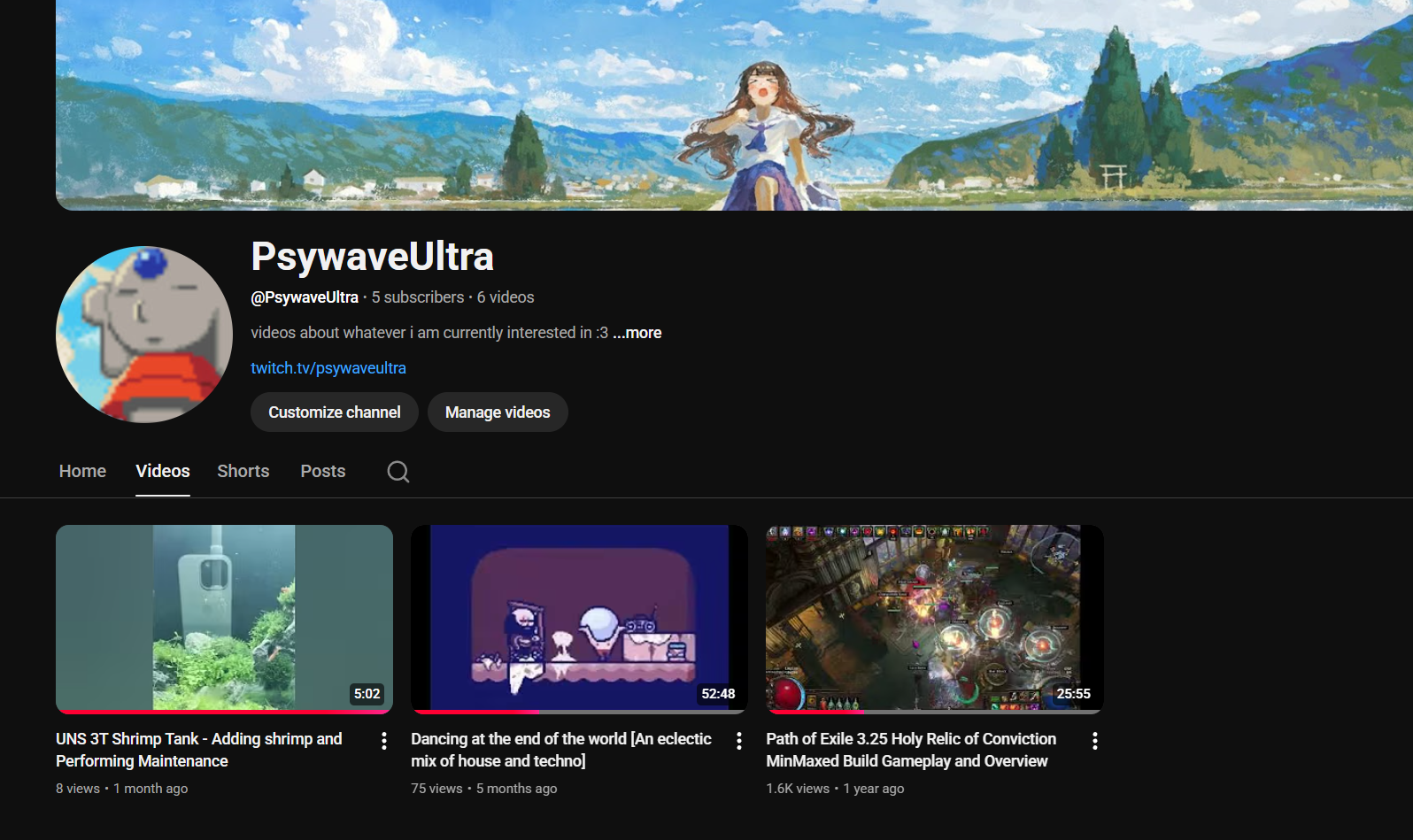Open the Path of Exile gameplay thumbnail
The width and height of the screenshot is (1413, 840).
[x=934, y=618]
